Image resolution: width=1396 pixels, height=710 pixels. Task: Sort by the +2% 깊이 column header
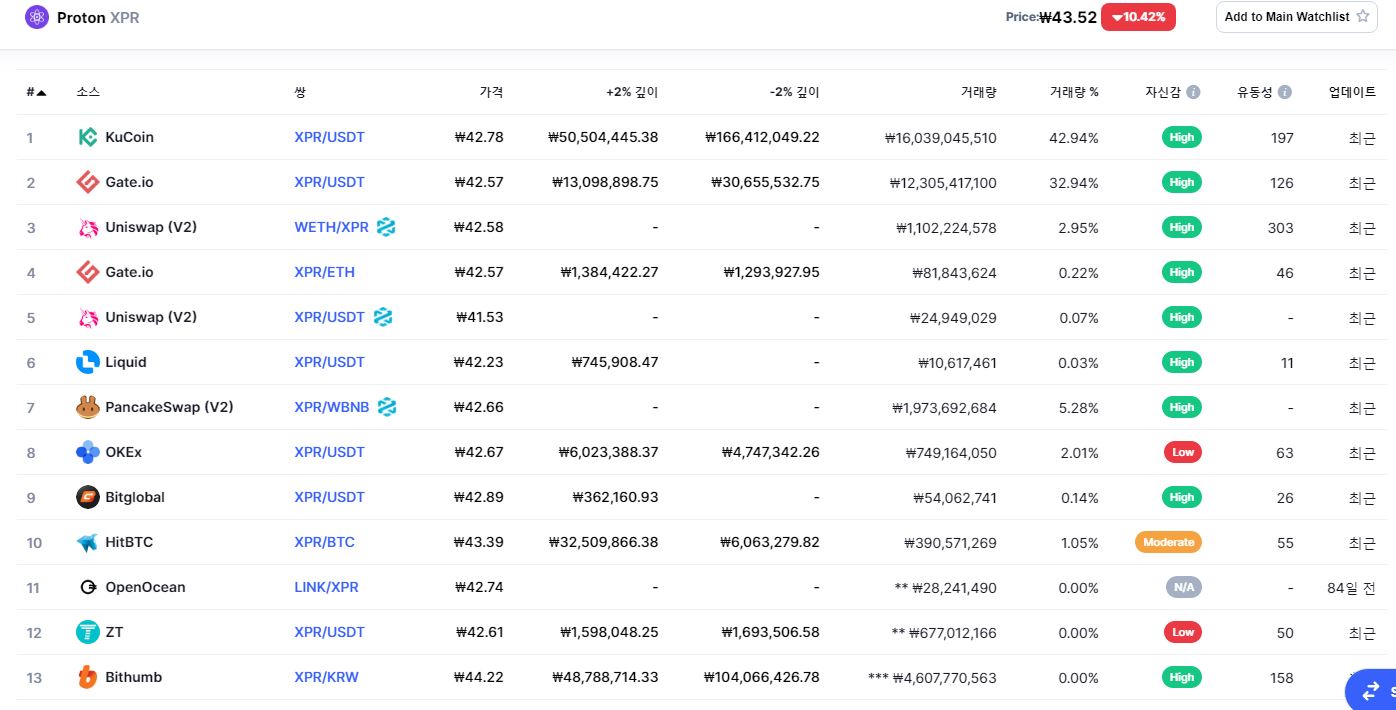[632, 92]
